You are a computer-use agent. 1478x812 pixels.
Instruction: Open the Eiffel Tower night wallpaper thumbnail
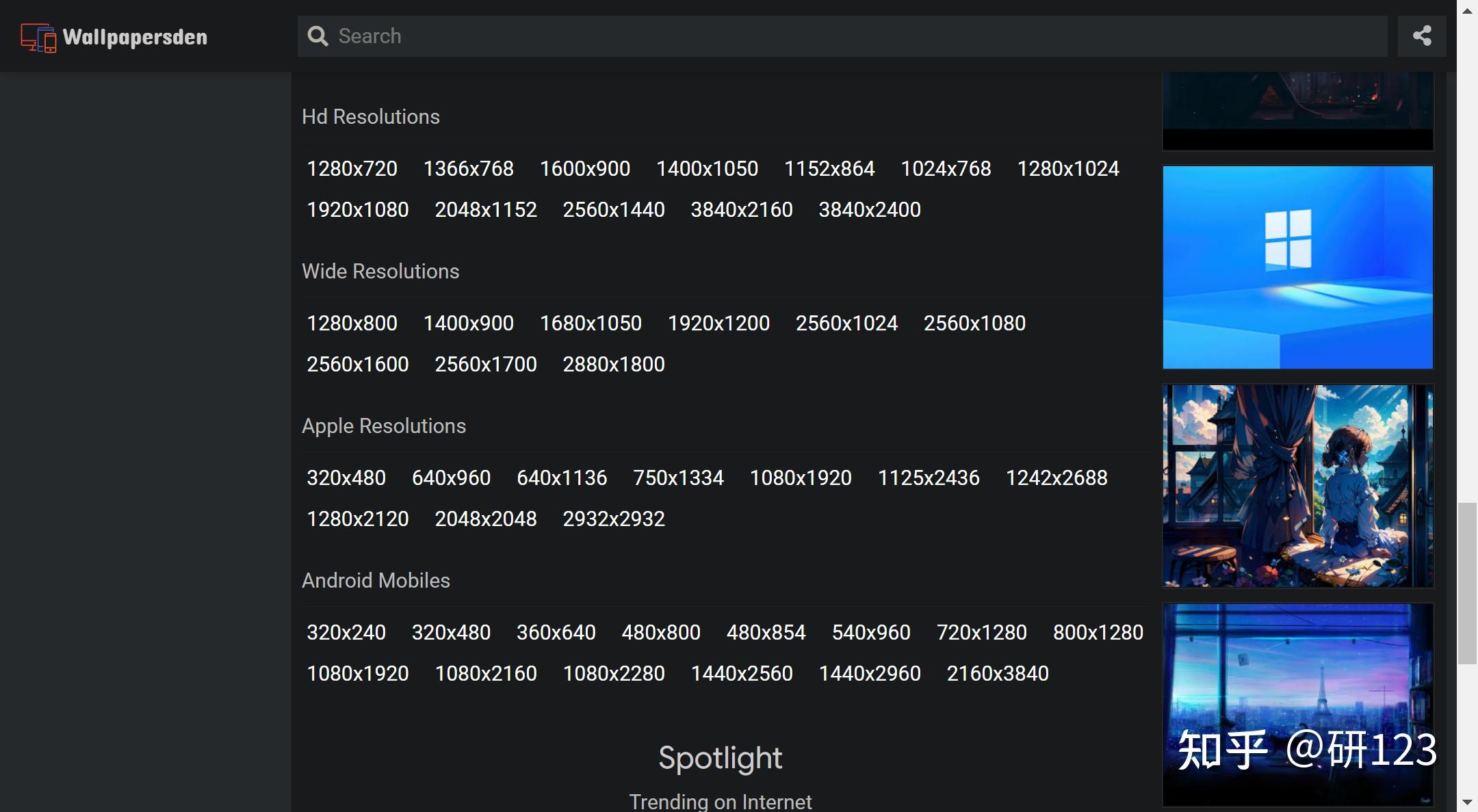[1297, 705]
